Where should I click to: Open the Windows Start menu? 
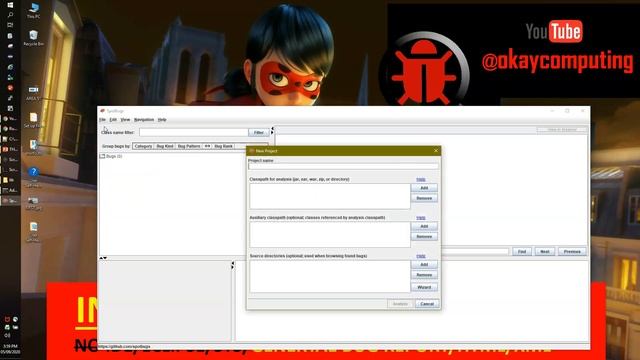point(10,4)
